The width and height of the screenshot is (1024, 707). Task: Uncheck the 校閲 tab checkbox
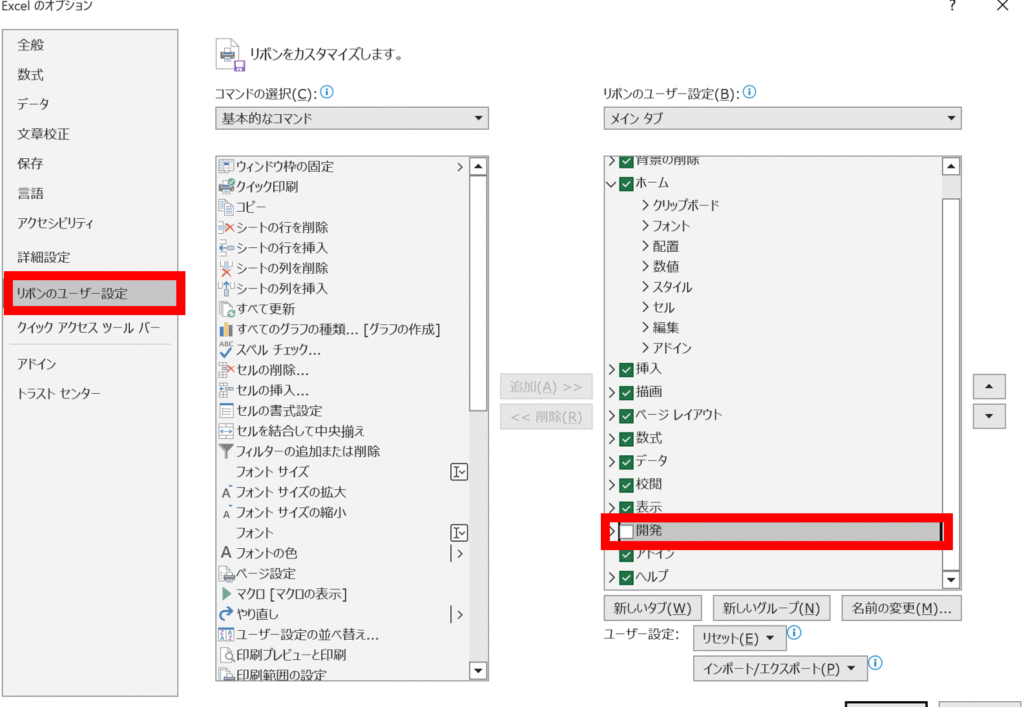(626, 485)
